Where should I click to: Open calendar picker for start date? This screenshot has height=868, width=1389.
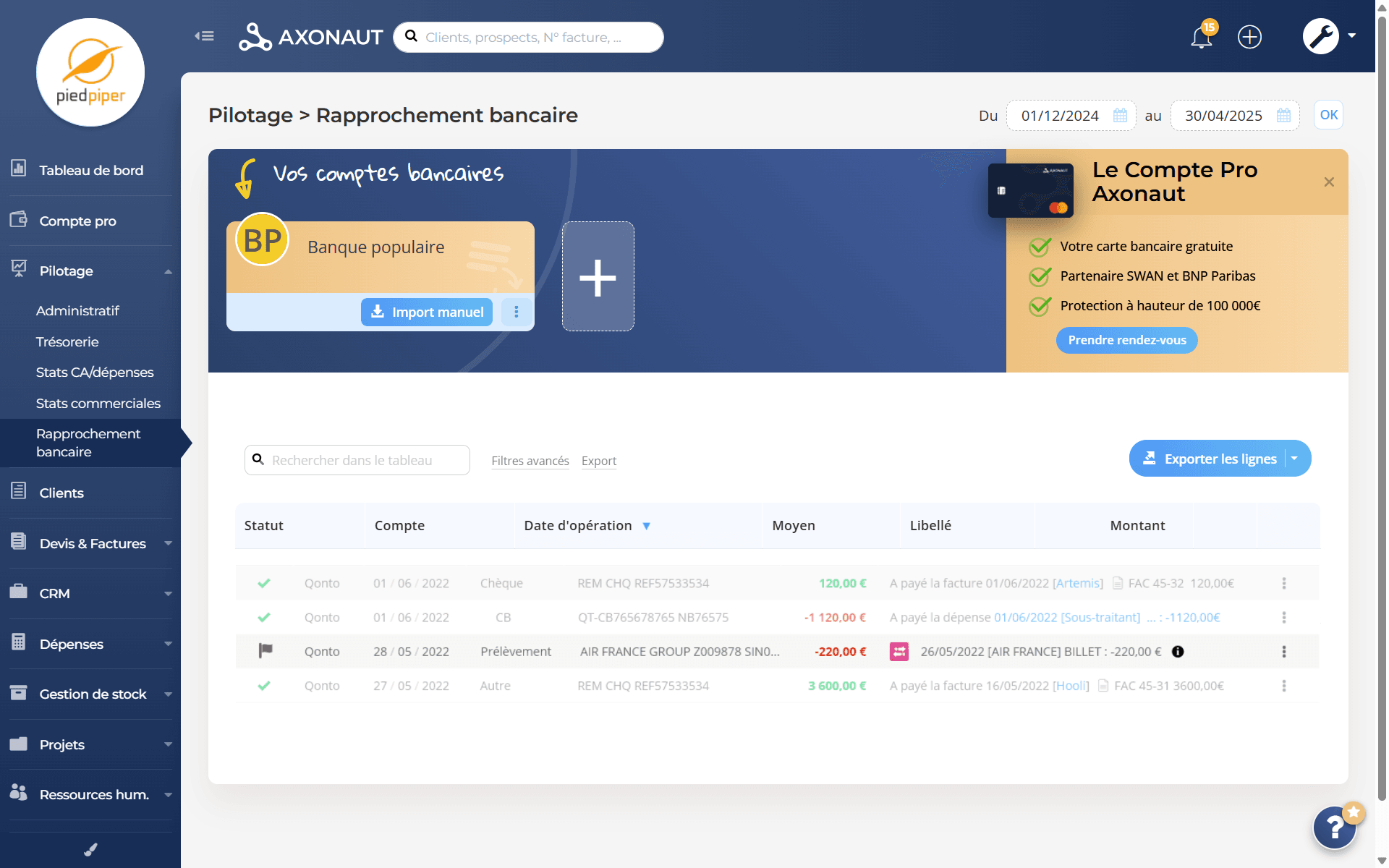[x=1120, y=116]
